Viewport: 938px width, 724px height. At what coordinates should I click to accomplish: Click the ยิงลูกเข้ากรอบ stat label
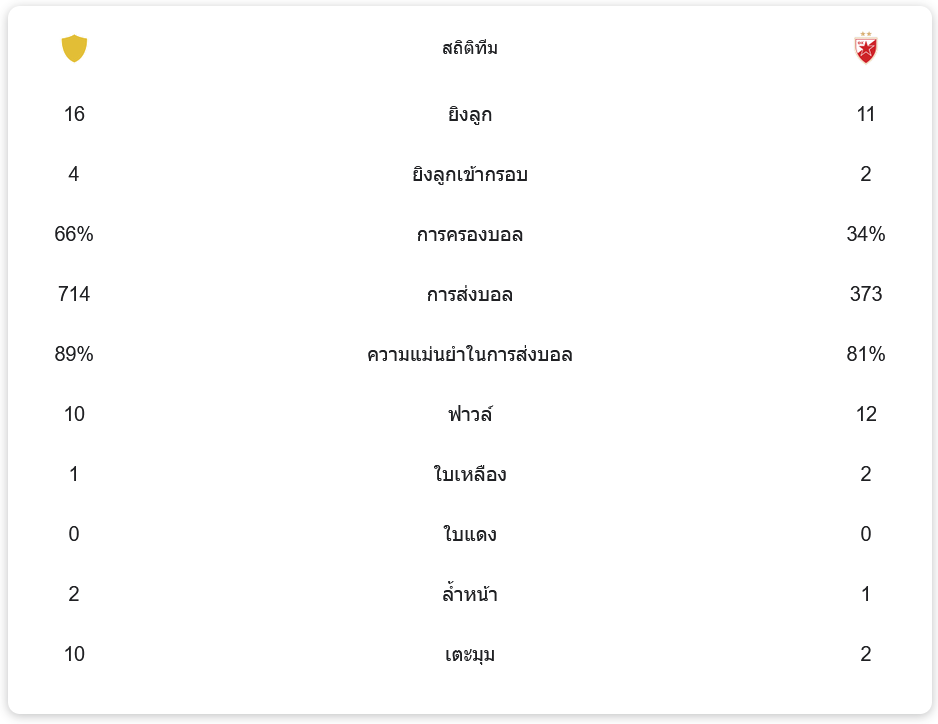click(470, 175)
